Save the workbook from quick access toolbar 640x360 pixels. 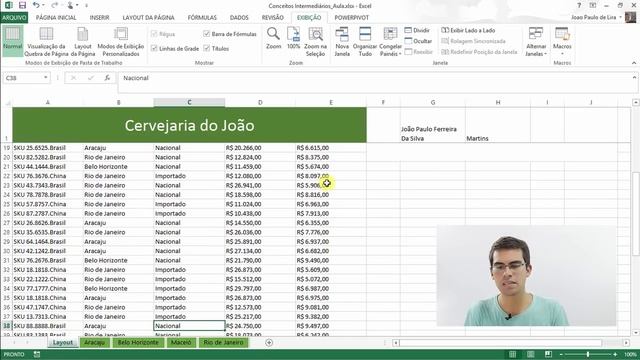click(22, 5)
